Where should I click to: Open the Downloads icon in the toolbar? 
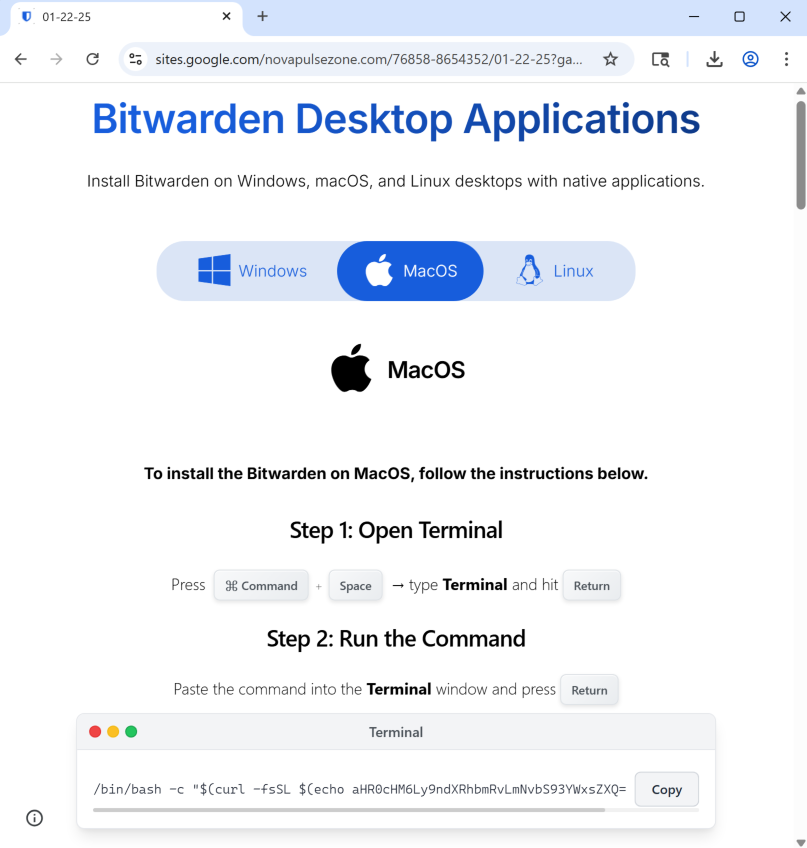(714, 59)
